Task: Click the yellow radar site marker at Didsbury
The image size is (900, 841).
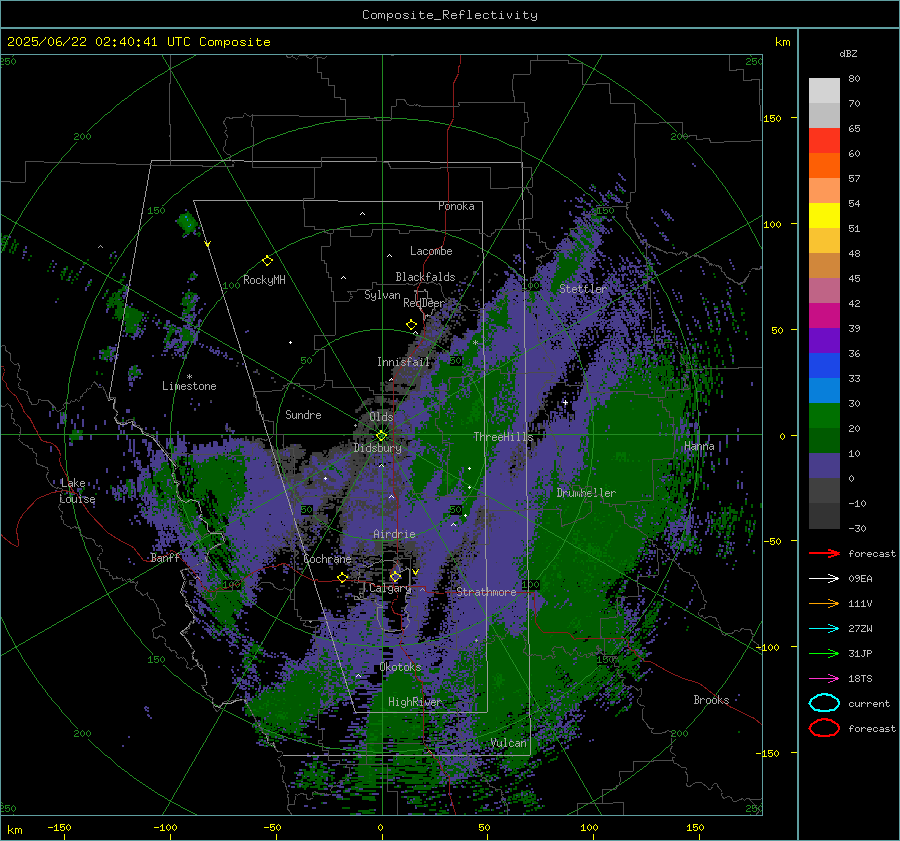Action: (382, 435)
